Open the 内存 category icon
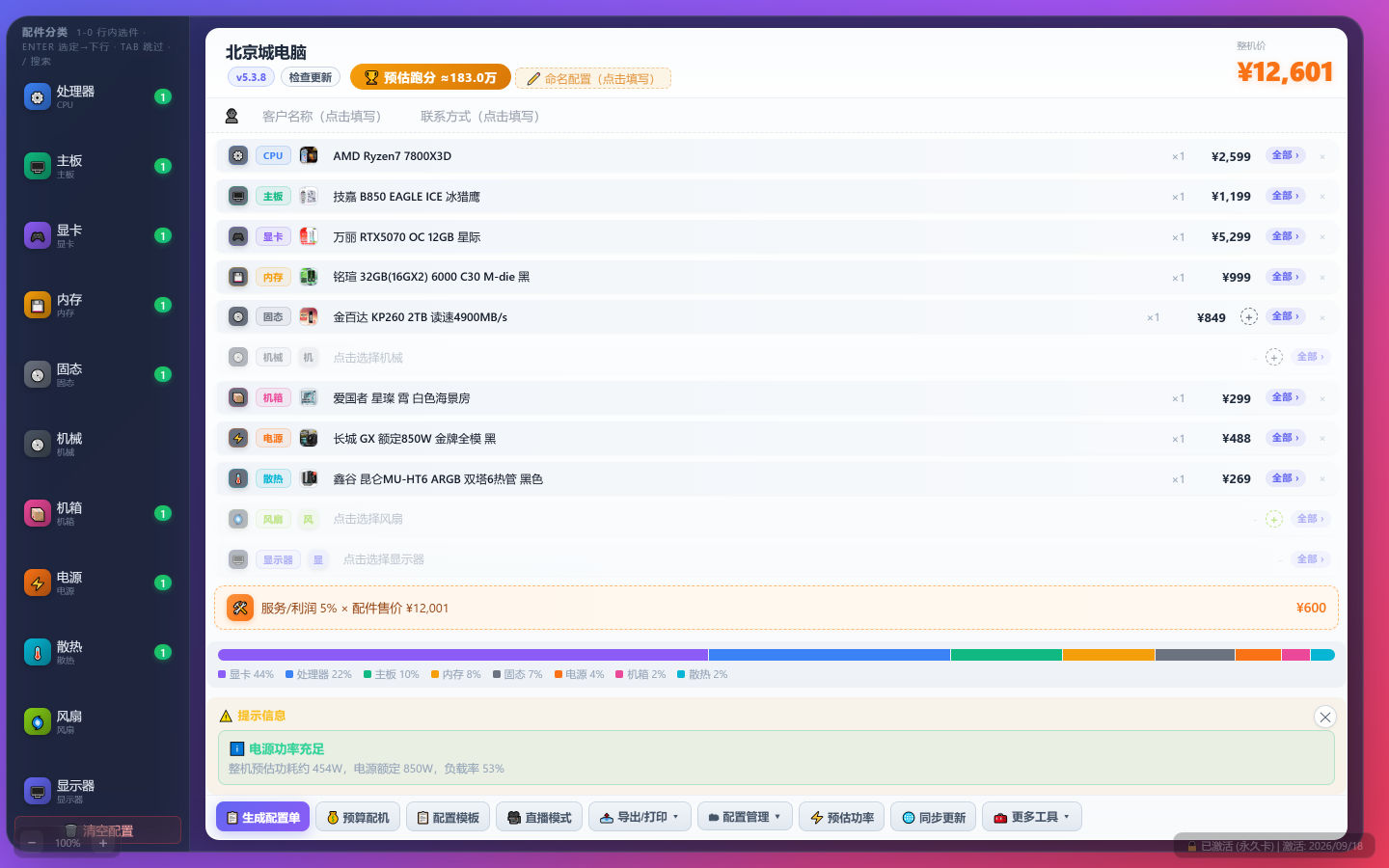This screenshot has height=868, width=1389. [x=38, y=306]
